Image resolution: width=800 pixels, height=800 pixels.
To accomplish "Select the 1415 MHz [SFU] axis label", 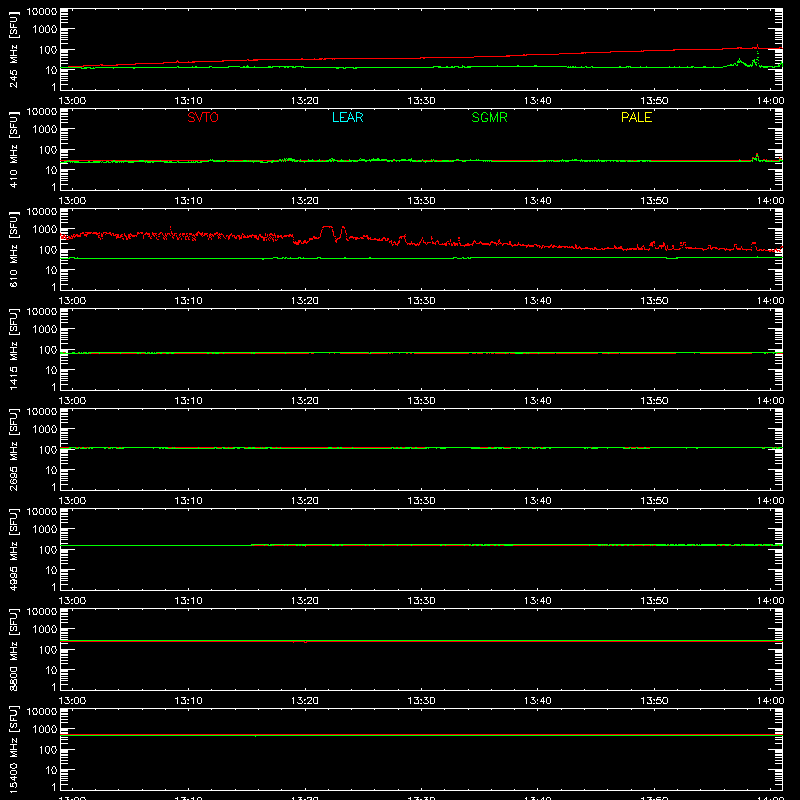I will [x=13, y=349].
